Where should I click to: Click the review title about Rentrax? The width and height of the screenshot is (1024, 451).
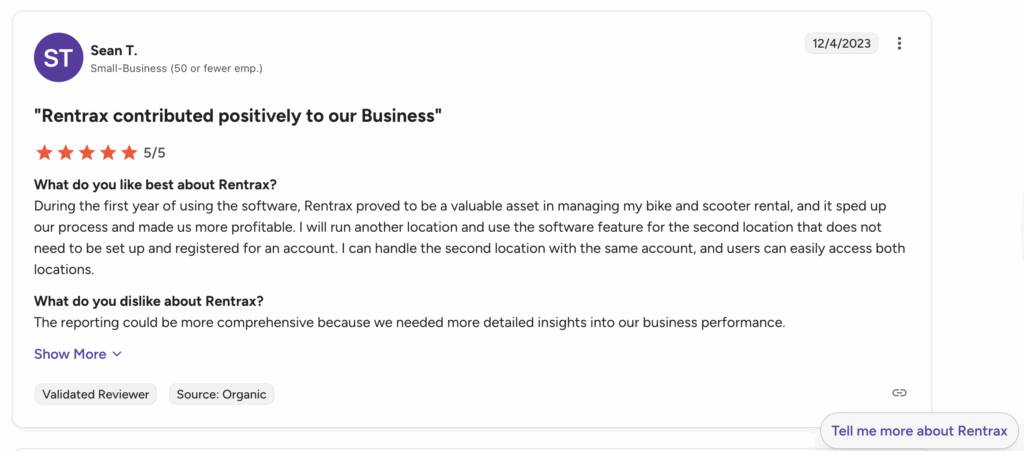(x=238, y=116)
